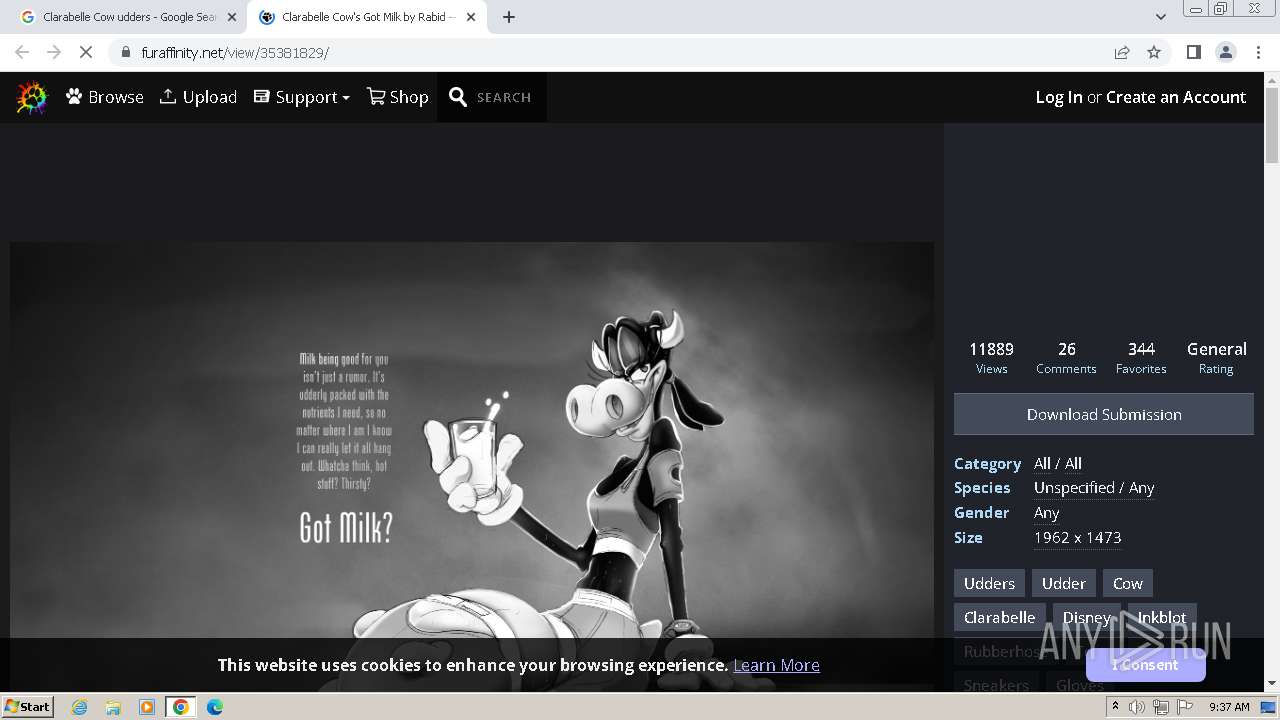Launch Internet Explorer from taskbar

79,707
